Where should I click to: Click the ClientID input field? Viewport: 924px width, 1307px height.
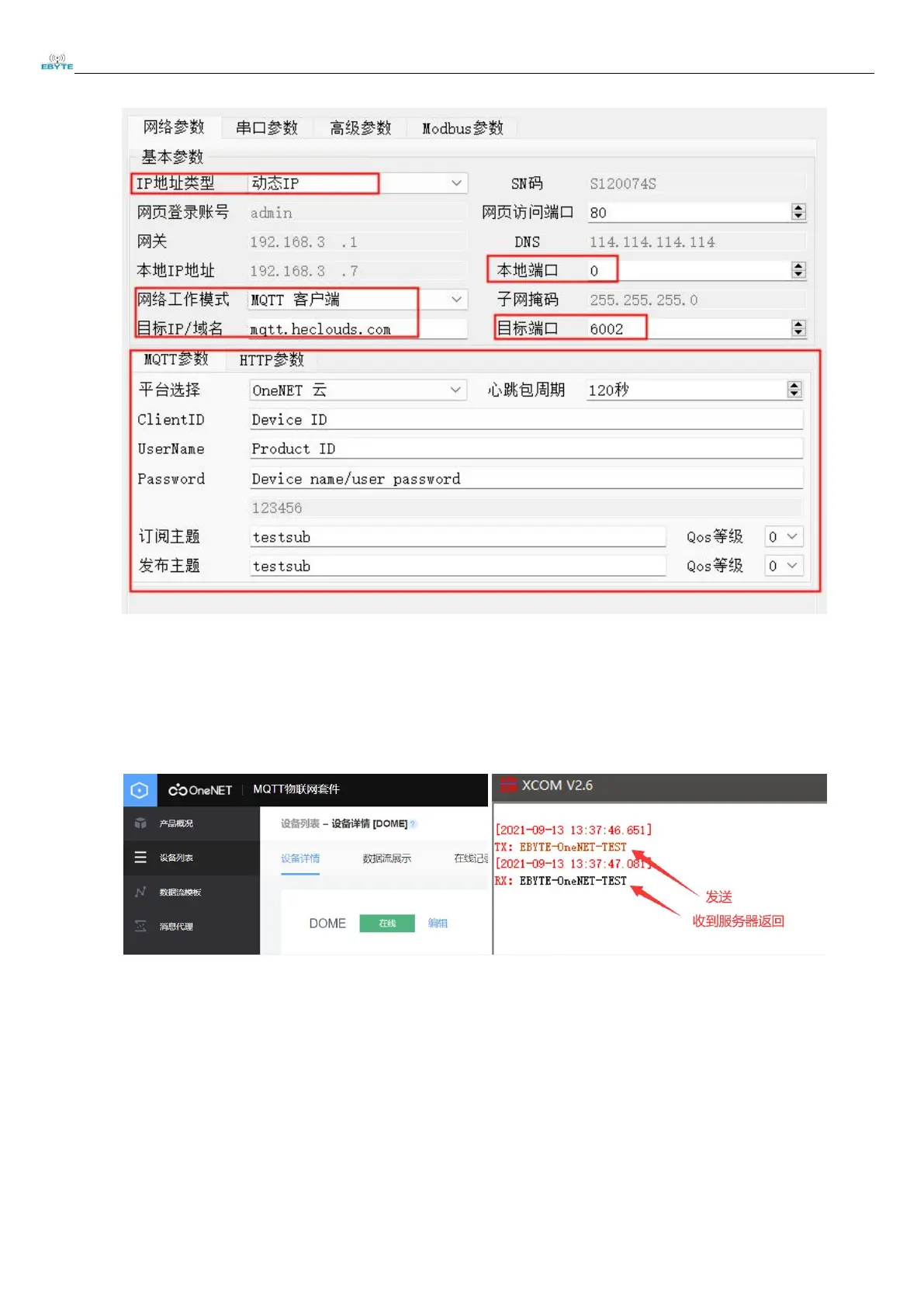tap(526, 420)
